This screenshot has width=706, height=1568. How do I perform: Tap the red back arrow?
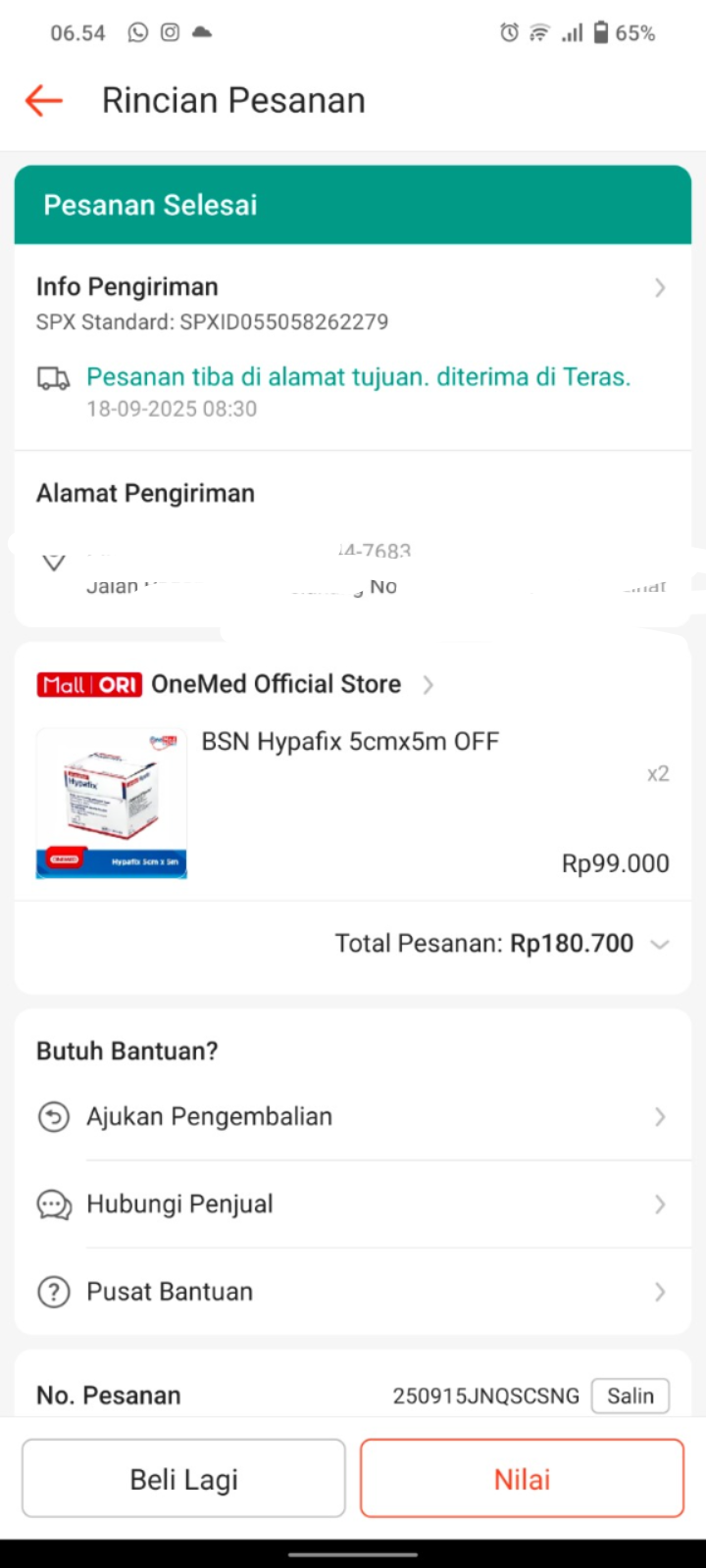[44, 100]
